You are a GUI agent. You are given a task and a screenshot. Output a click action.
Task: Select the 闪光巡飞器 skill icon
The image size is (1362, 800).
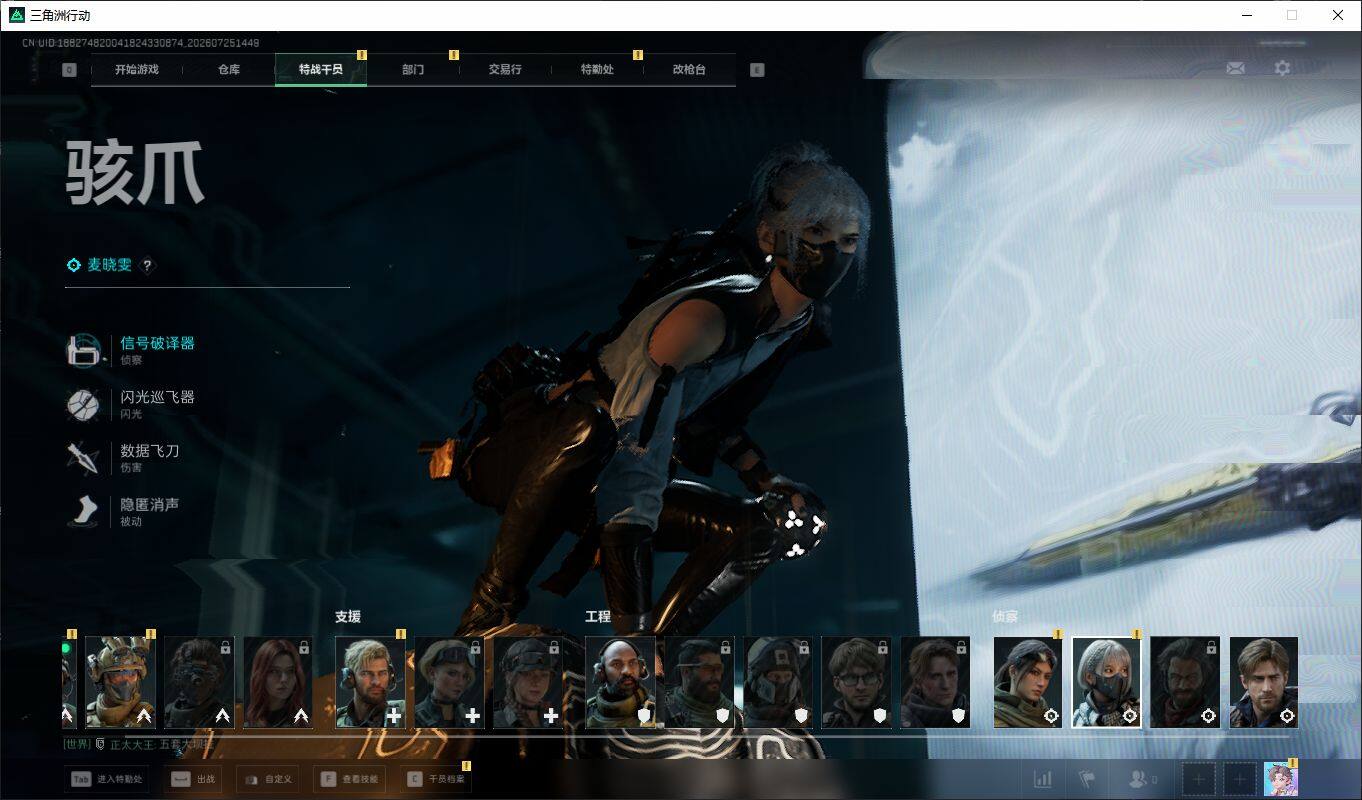[x=83, y=404]
